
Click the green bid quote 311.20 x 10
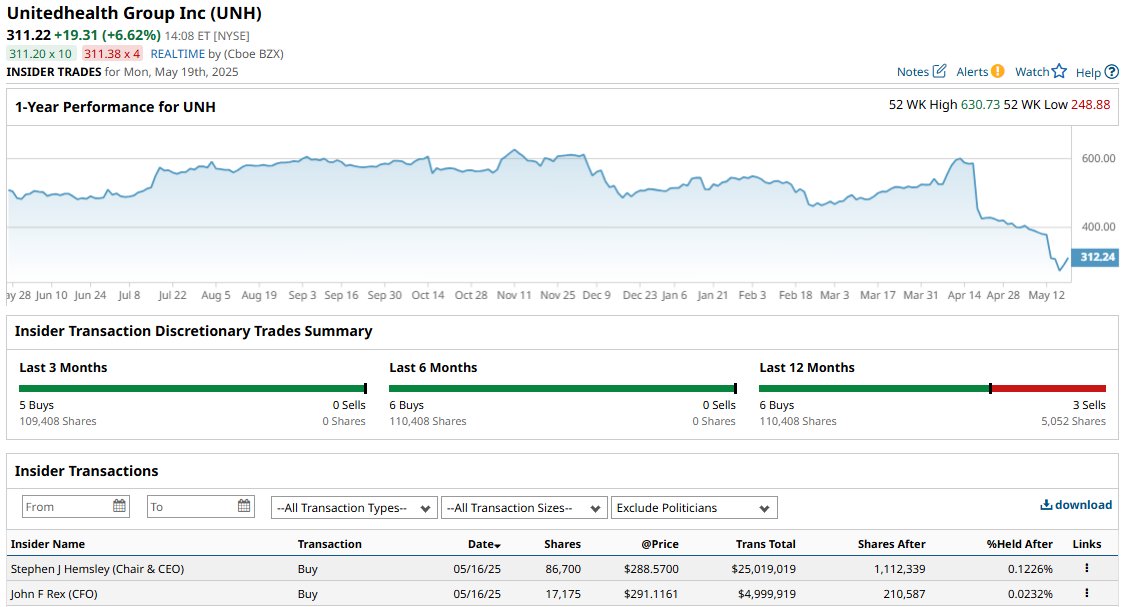pyautogui.click(x=40, y=53)
